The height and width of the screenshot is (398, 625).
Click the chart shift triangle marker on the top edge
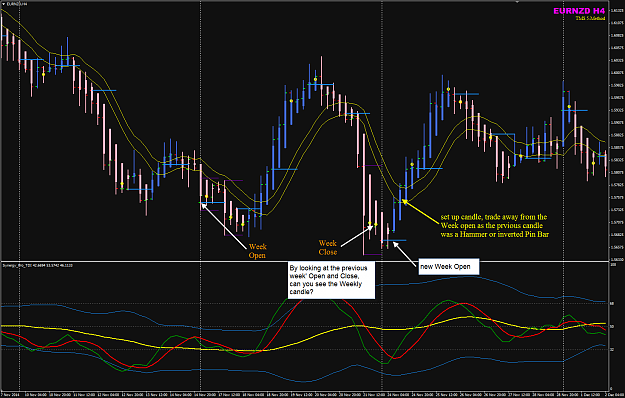tap(517, 2)
